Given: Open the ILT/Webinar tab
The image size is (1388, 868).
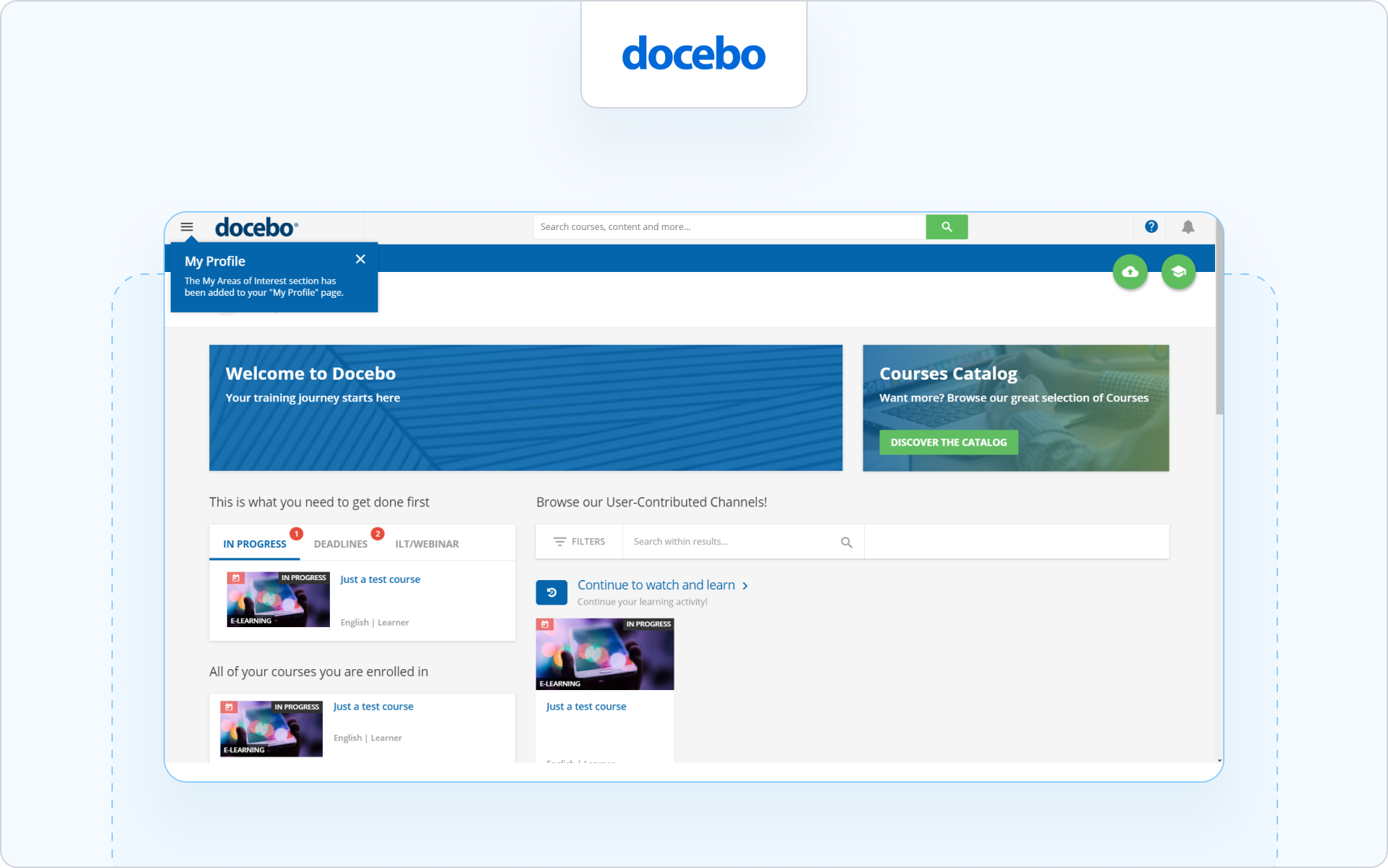Looking at the screenshot, I should coord(427,544).
